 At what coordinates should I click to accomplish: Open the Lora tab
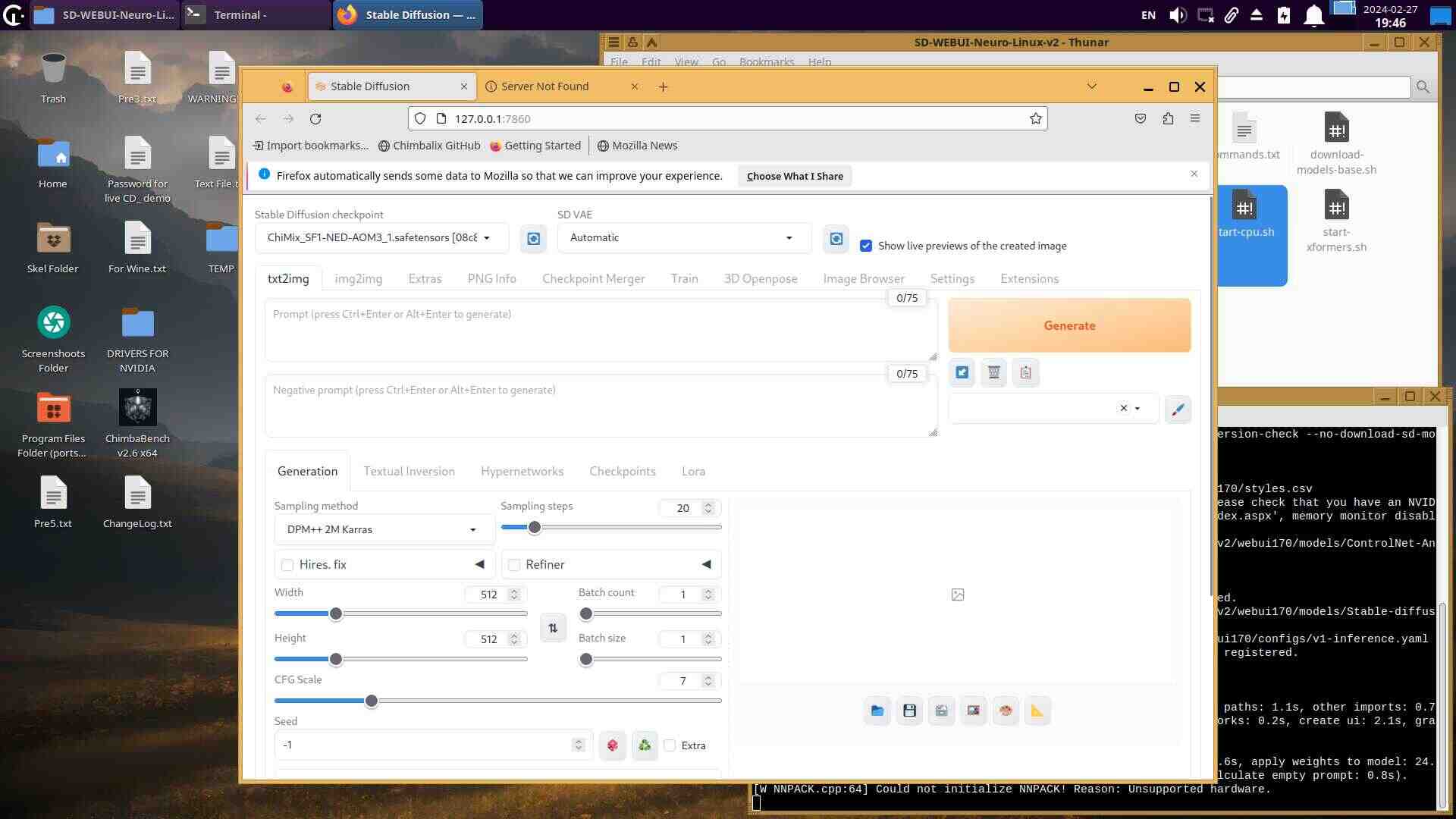point(692,471)
